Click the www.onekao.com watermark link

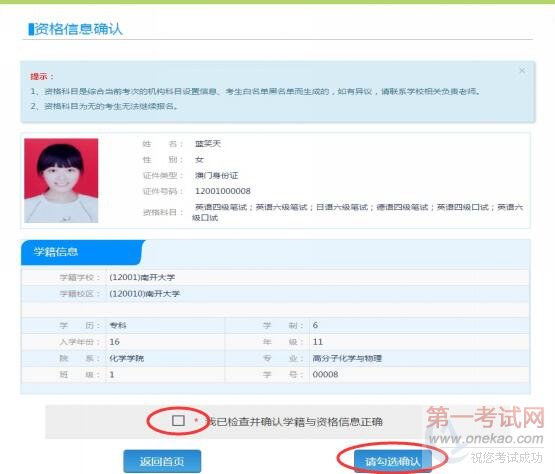[486, 439]
